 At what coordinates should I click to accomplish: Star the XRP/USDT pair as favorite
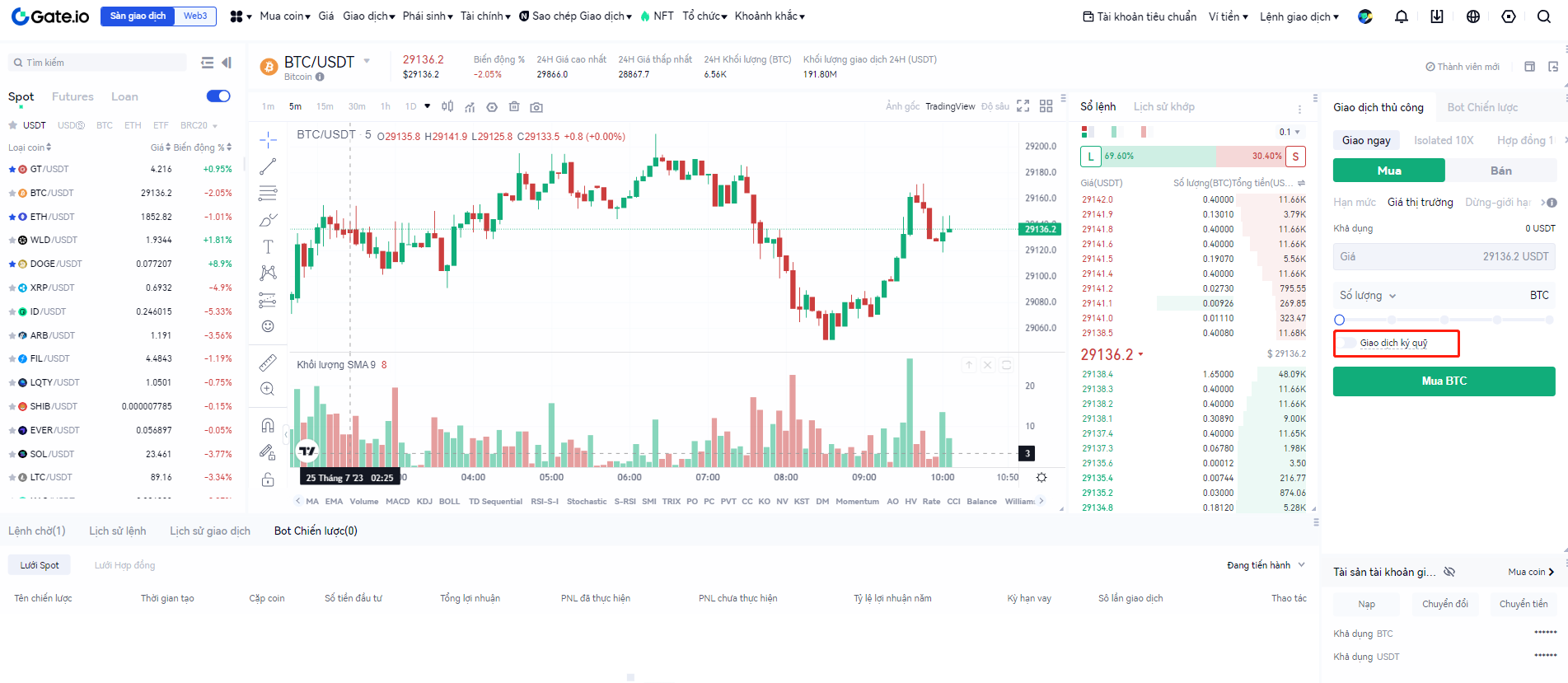[12, 288]
